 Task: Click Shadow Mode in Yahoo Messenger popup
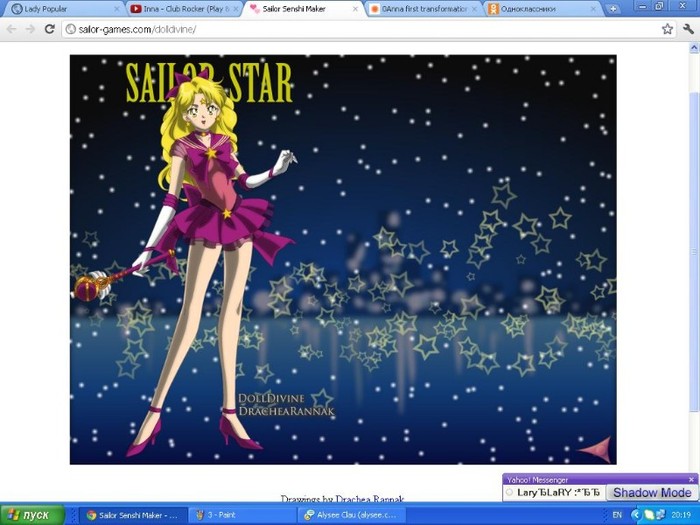coord(651,493)
